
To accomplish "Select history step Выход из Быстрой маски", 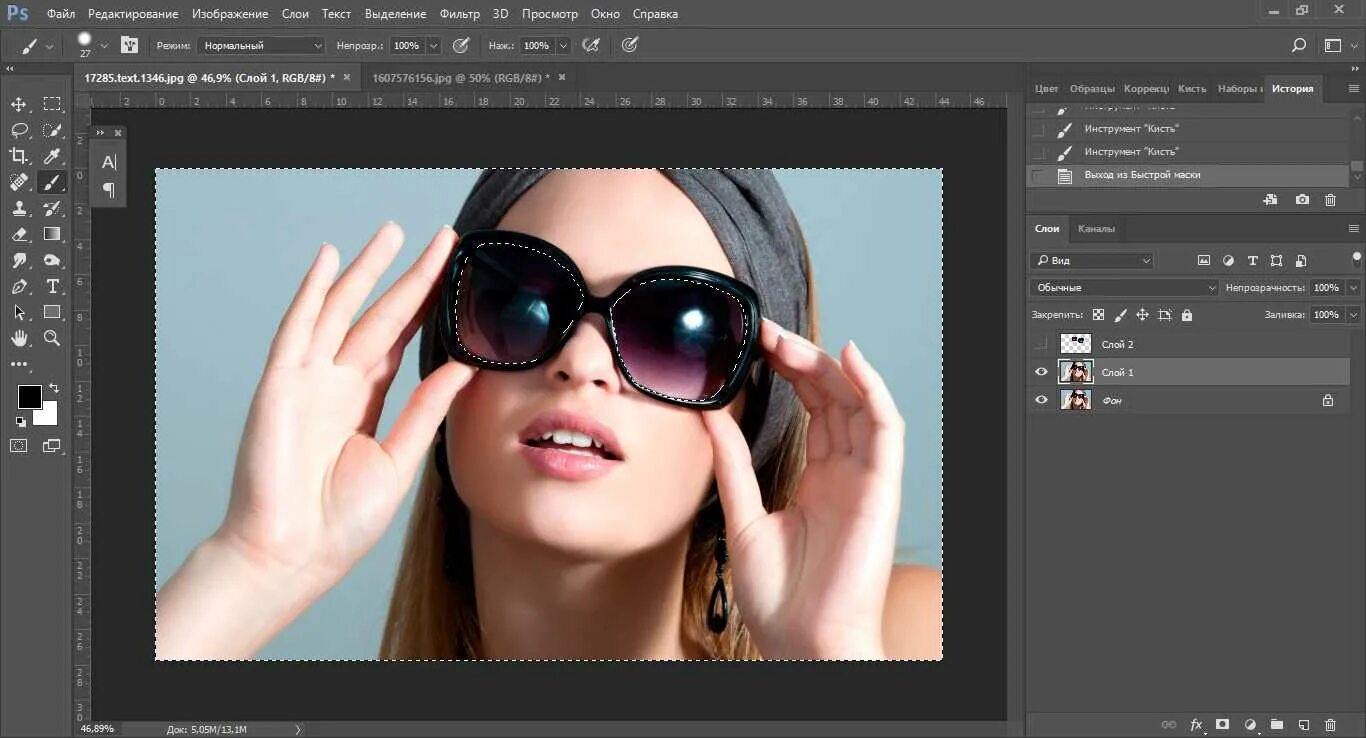I will pos(1142,175).
